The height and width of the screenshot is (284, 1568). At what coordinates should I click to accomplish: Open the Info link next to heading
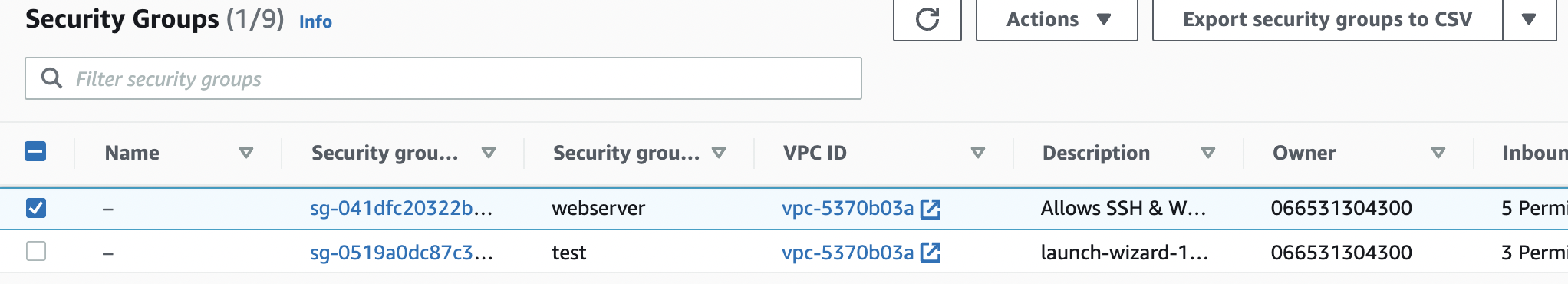(315, 21)
